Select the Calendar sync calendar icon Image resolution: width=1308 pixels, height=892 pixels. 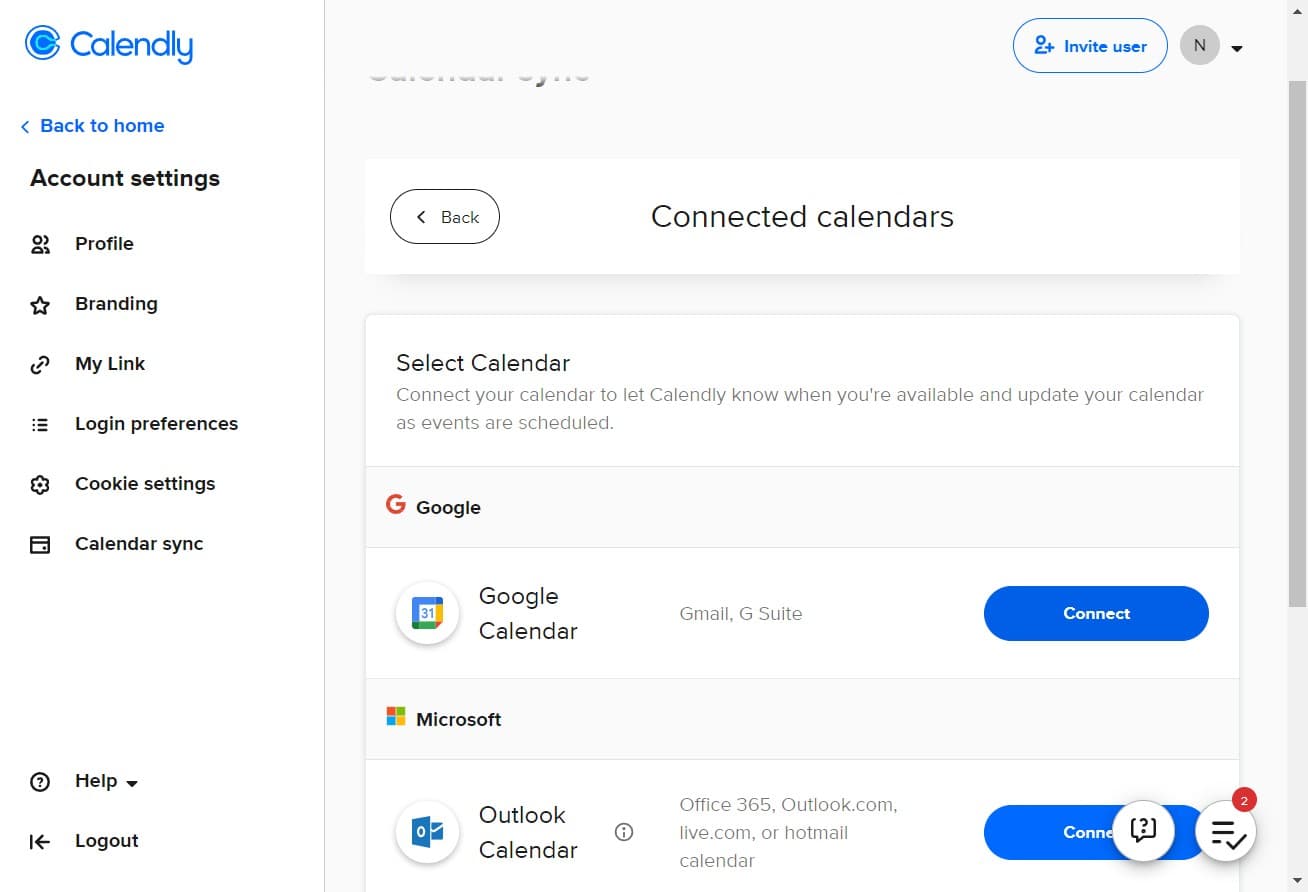click(x=40, y=543)
